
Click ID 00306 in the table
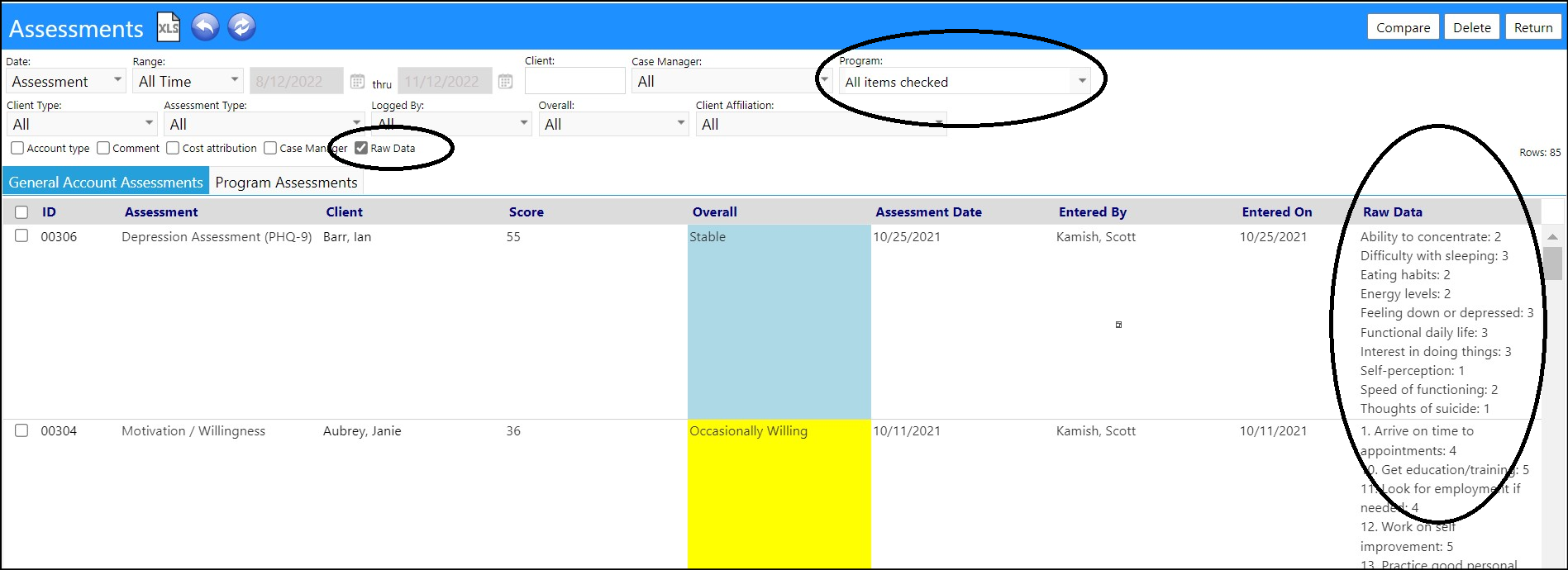click(x=59, y=237)
